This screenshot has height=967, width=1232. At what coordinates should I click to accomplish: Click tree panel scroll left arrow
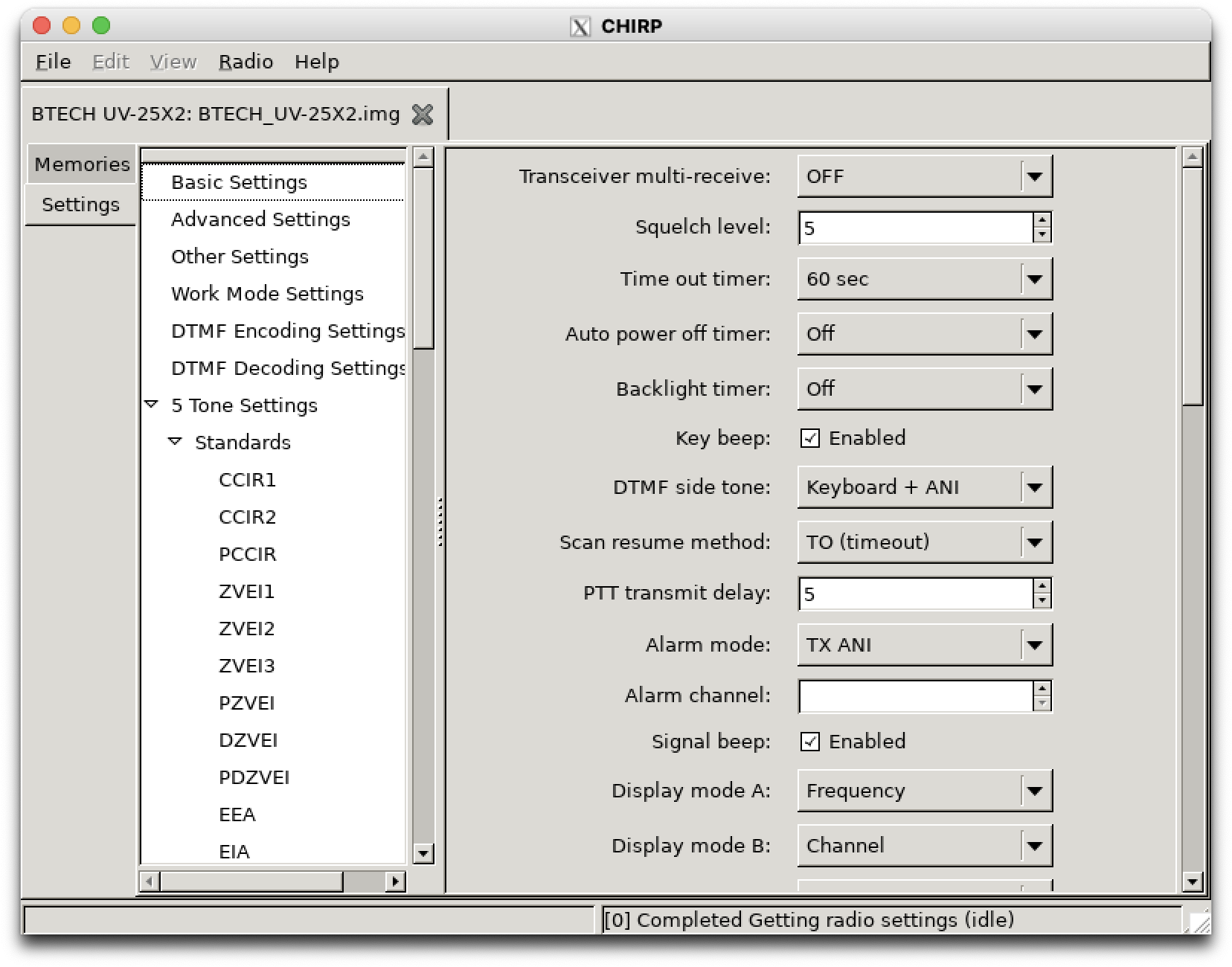pyautogui.click(x=150, y=881)
